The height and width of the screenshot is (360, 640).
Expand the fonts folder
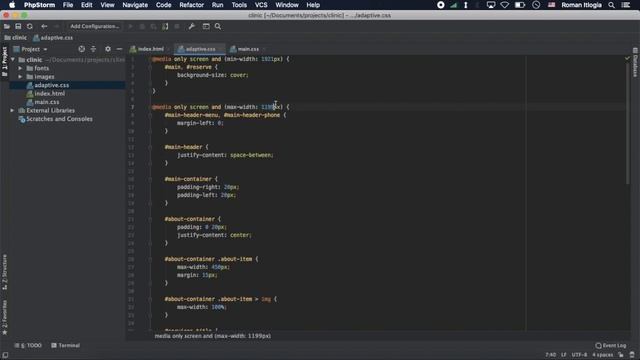[x=20, y=68]
